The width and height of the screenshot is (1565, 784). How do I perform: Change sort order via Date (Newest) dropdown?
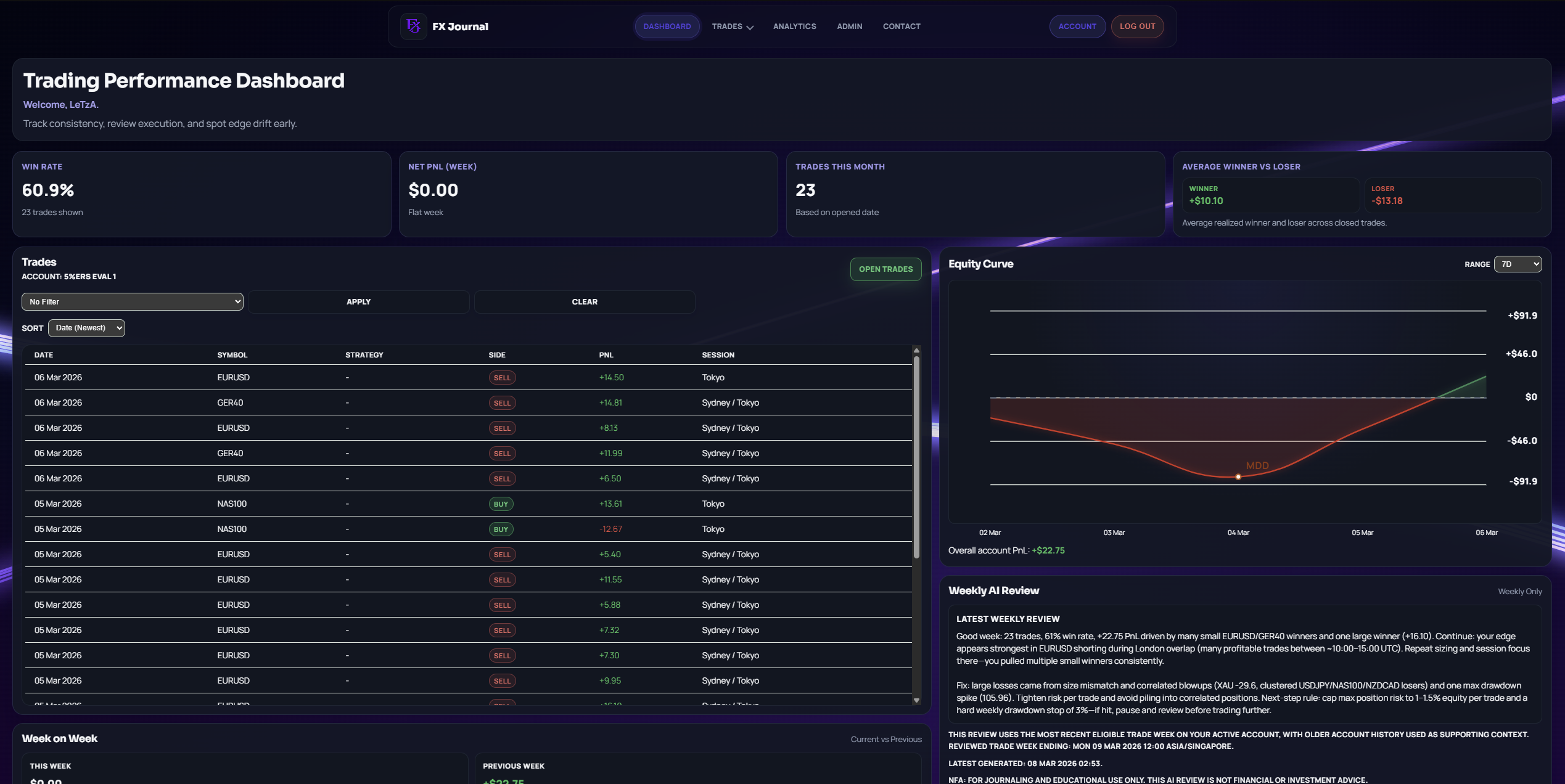86,327
